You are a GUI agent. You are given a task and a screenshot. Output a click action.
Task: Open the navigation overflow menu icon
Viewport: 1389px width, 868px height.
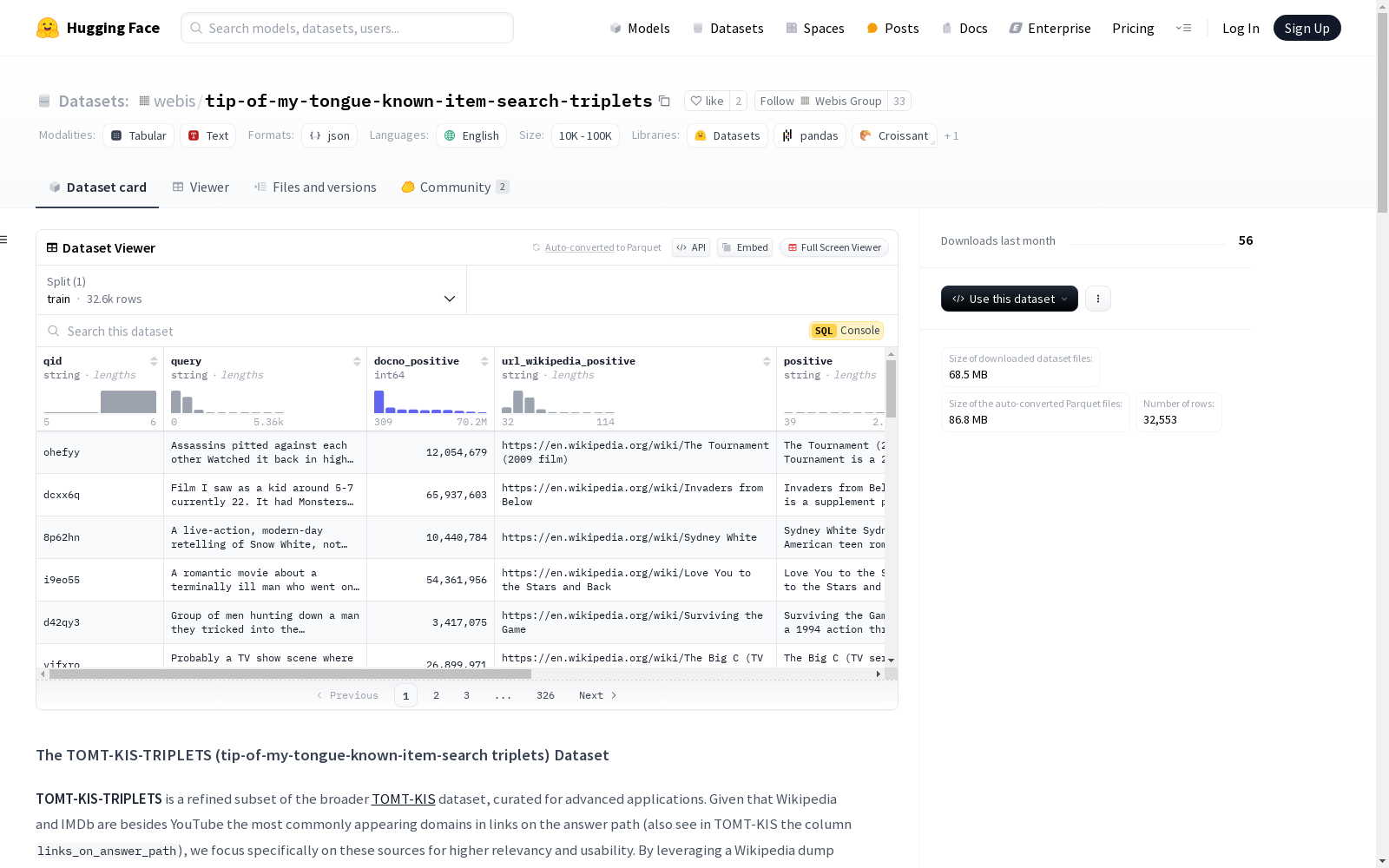pyautogui.click(x=1183, y=28)
